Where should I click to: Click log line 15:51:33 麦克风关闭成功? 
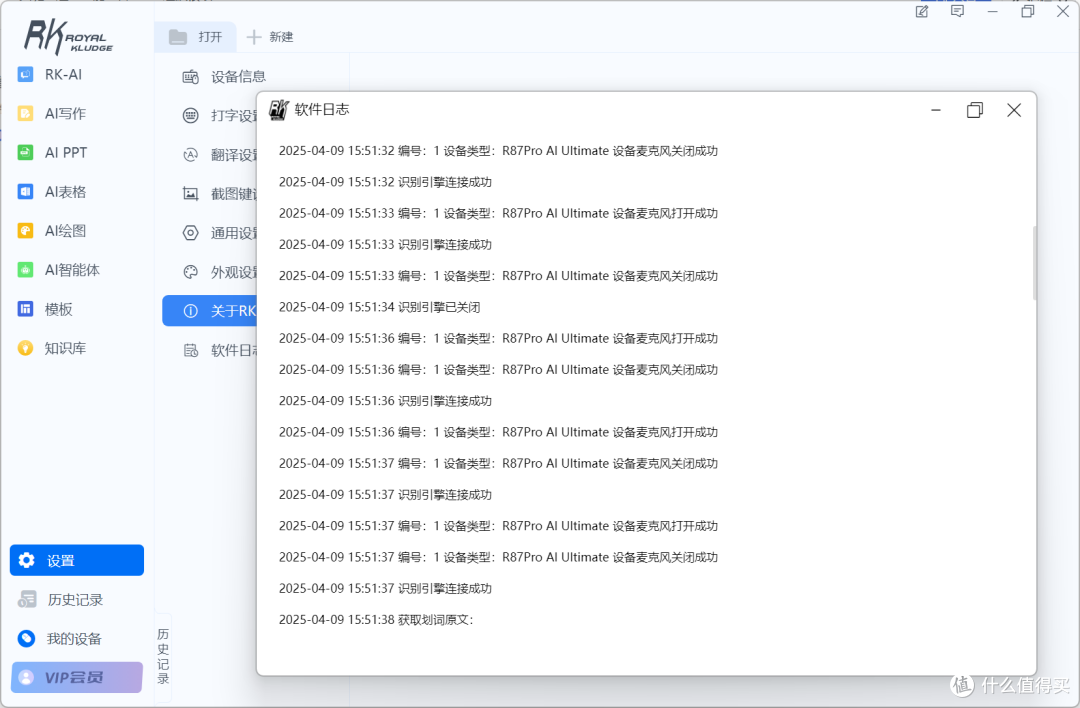point(498,276)
